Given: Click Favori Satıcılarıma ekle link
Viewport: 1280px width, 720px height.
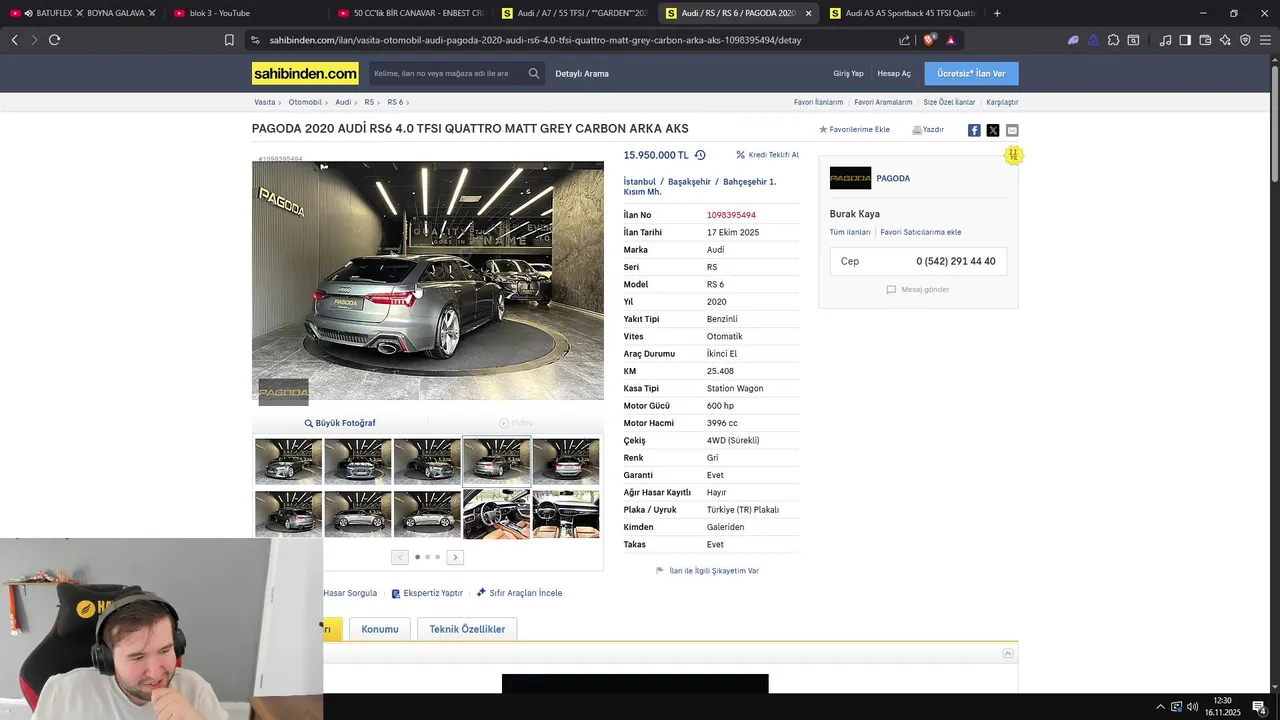Looking at the screenshot, I should pos(921,232).
